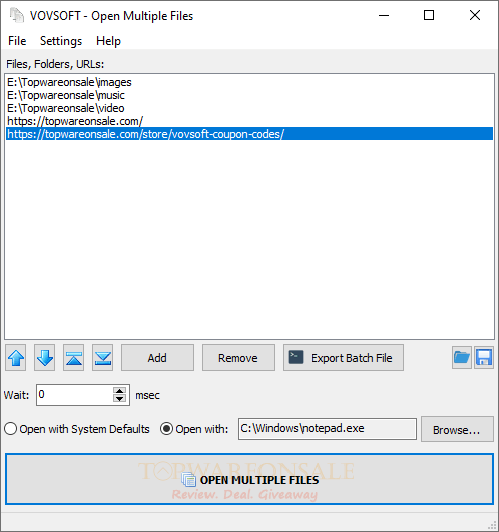Screen dimensions: 499x532
Task: Click the save list floppy icon
Action: click(x=484, y=358)
